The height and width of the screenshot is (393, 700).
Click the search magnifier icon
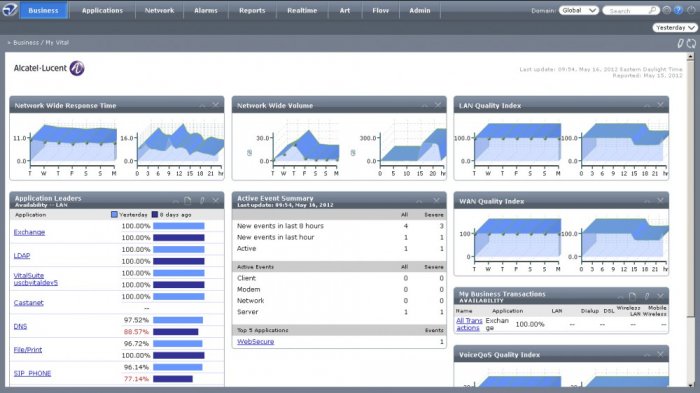(x=652, y=10)
